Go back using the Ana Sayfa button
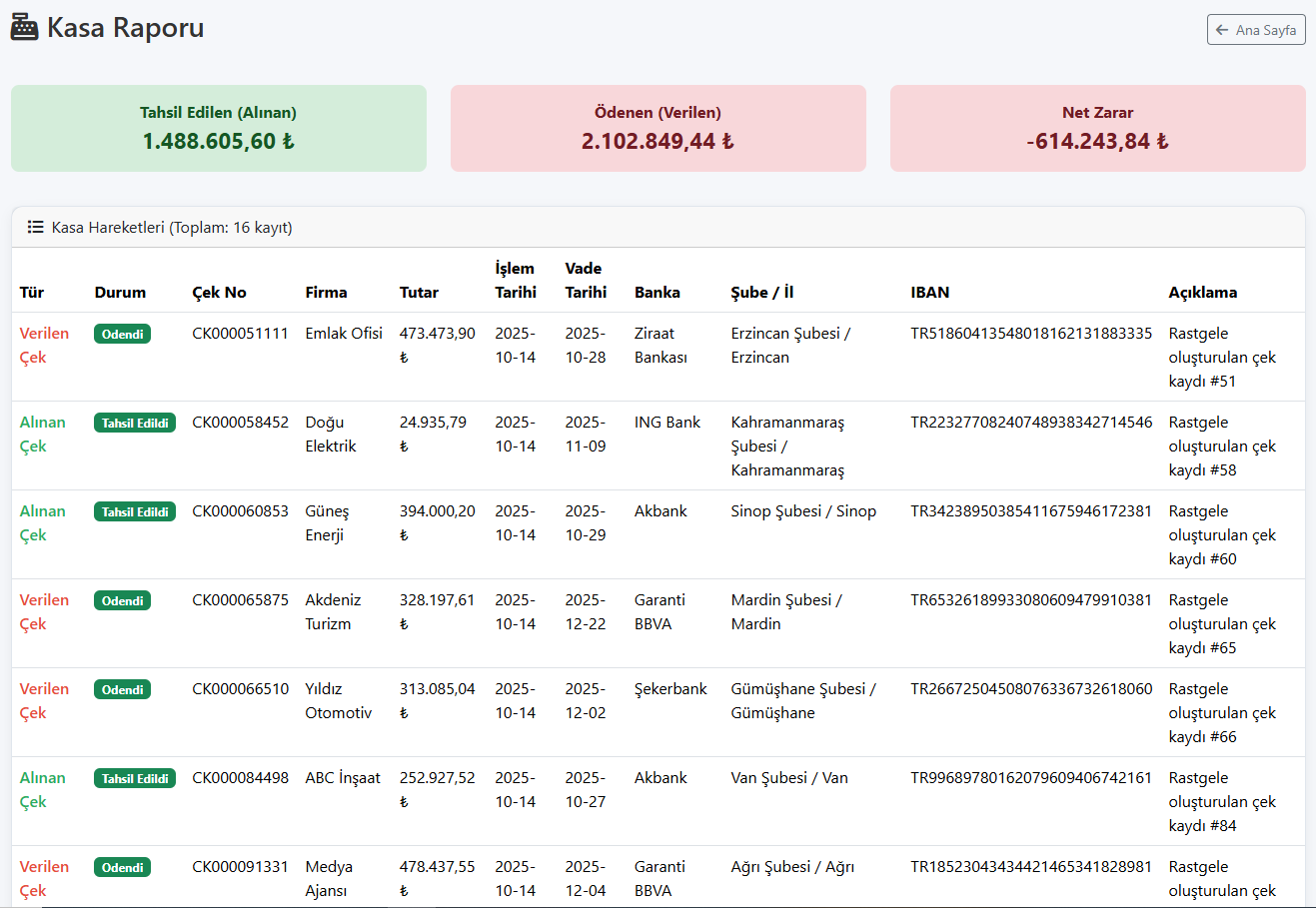 click(x=1255, y=30)
